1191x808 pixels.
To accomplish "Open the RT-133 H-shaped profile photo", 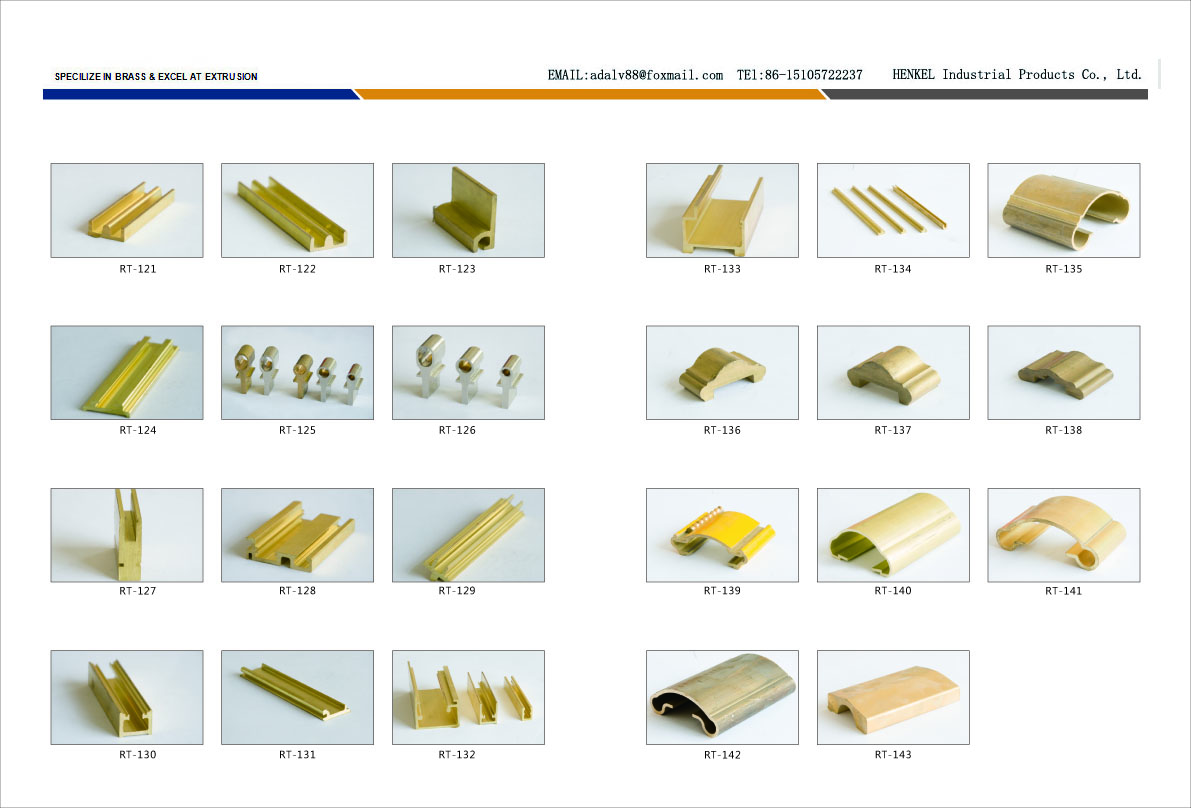I will [722, 210].
